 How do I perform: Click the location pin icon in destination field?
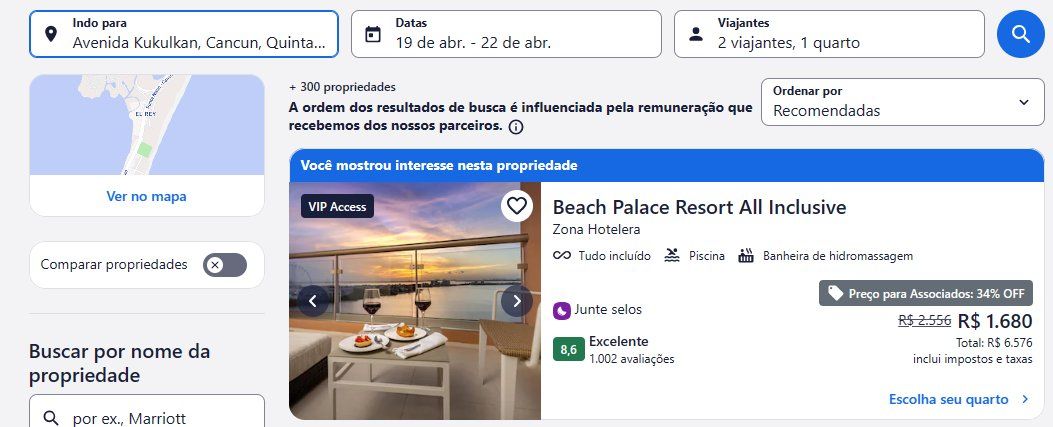coord(51,34)
